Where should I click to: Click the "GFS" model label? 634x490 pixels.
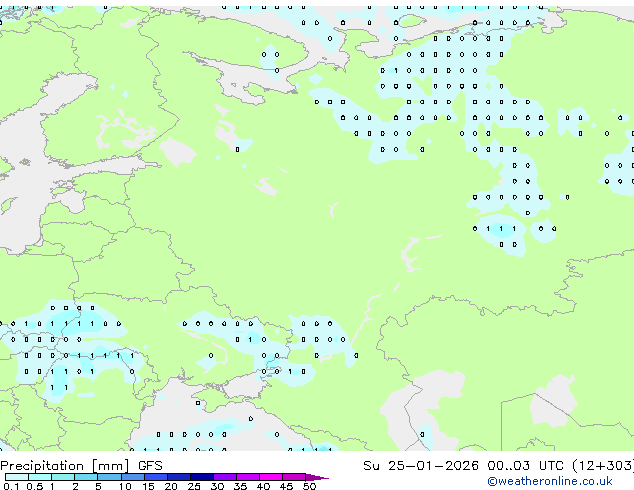click(150, 466)
